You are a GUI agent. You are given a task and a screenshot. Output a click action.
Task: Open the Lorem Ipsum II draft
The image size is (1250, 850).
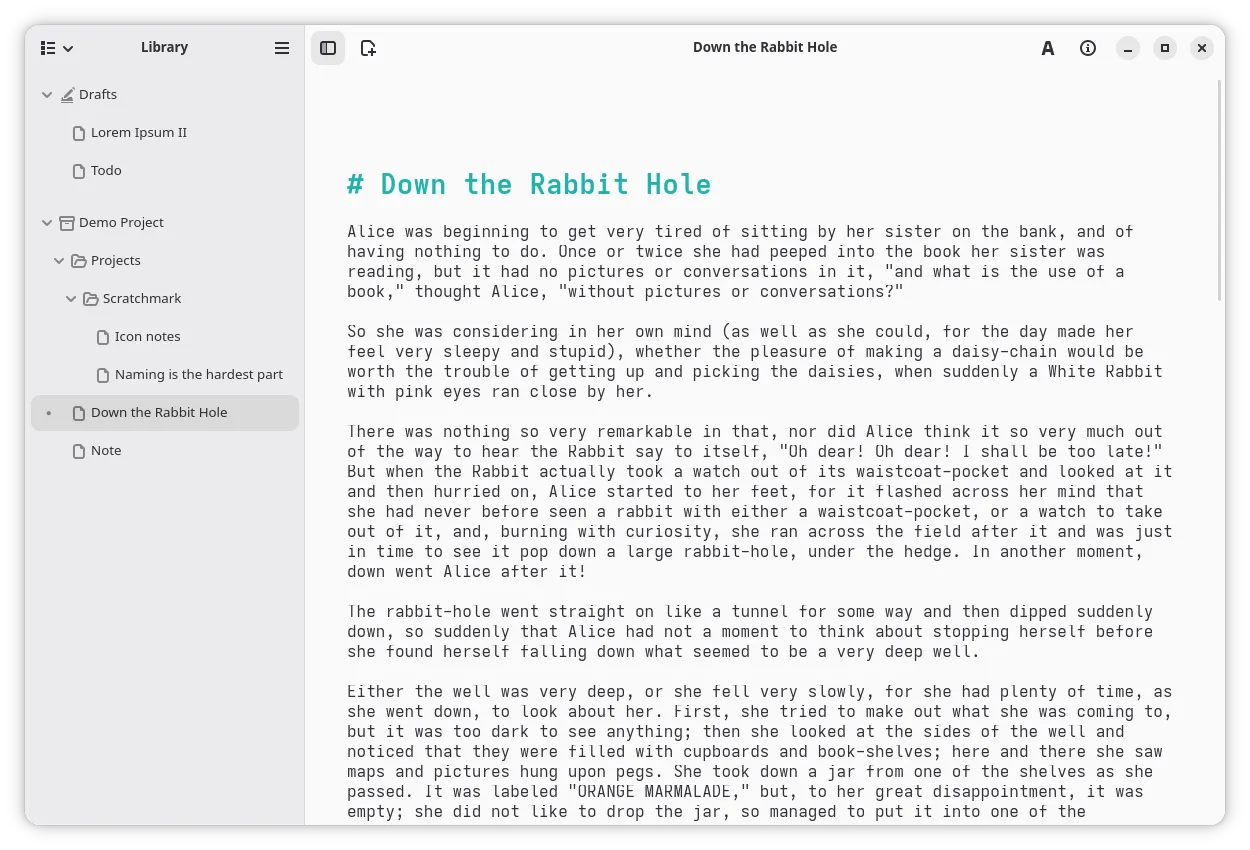(x=165, y=133)
